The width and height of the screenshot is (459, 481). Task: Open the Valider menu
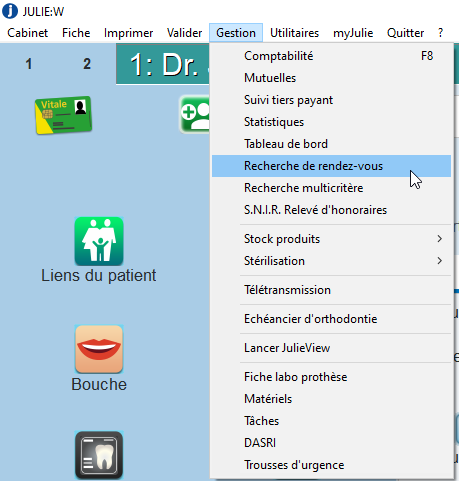pyautogui.click(x=184, y=33)
